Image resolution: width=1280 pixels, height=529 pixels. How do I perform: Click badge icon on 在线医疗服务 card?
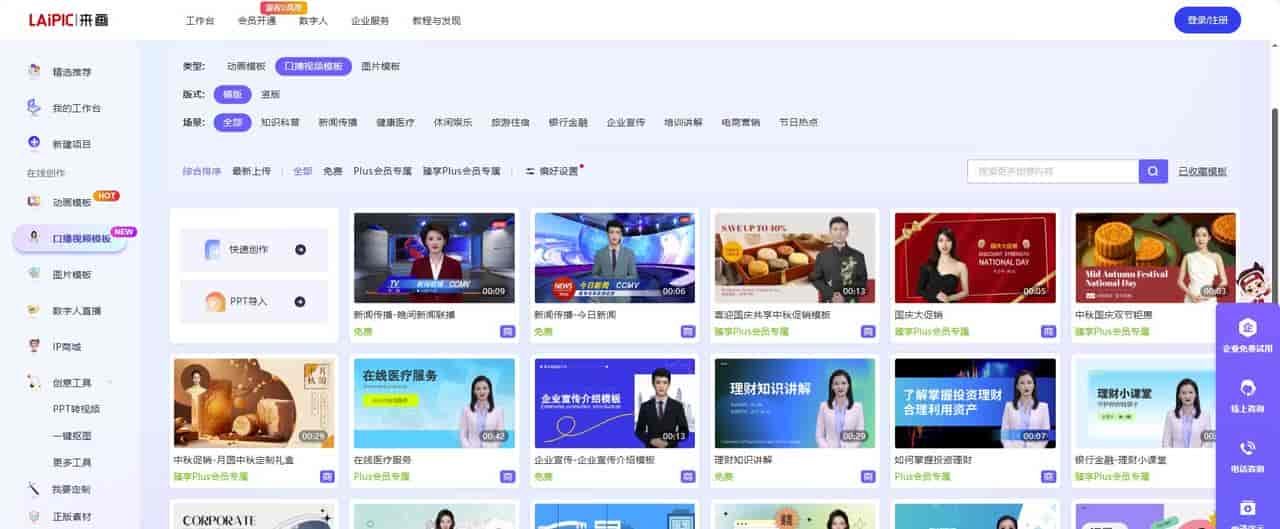click(x=507, y=477)
